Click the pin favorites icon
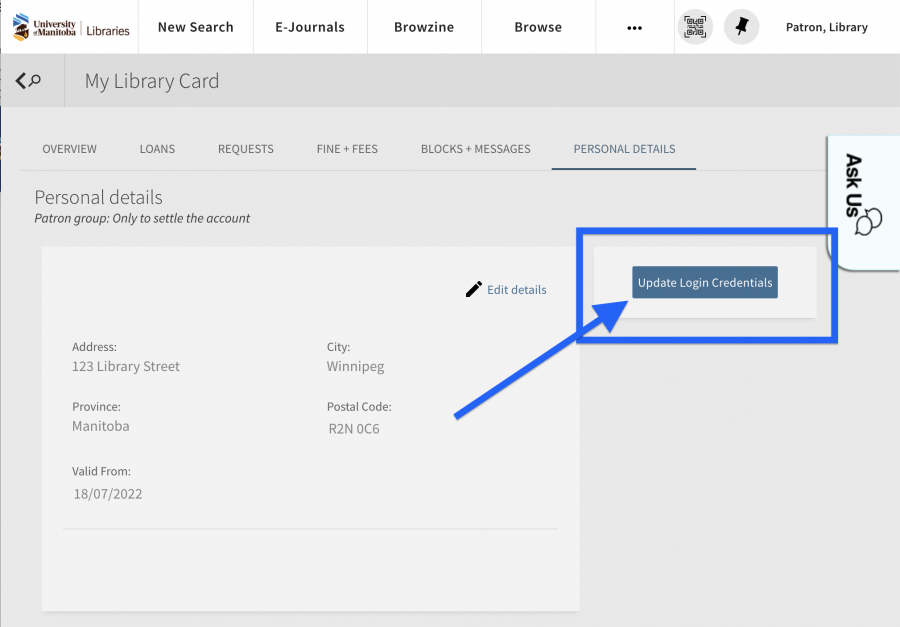The image size is (900, 627). point(741,27)
